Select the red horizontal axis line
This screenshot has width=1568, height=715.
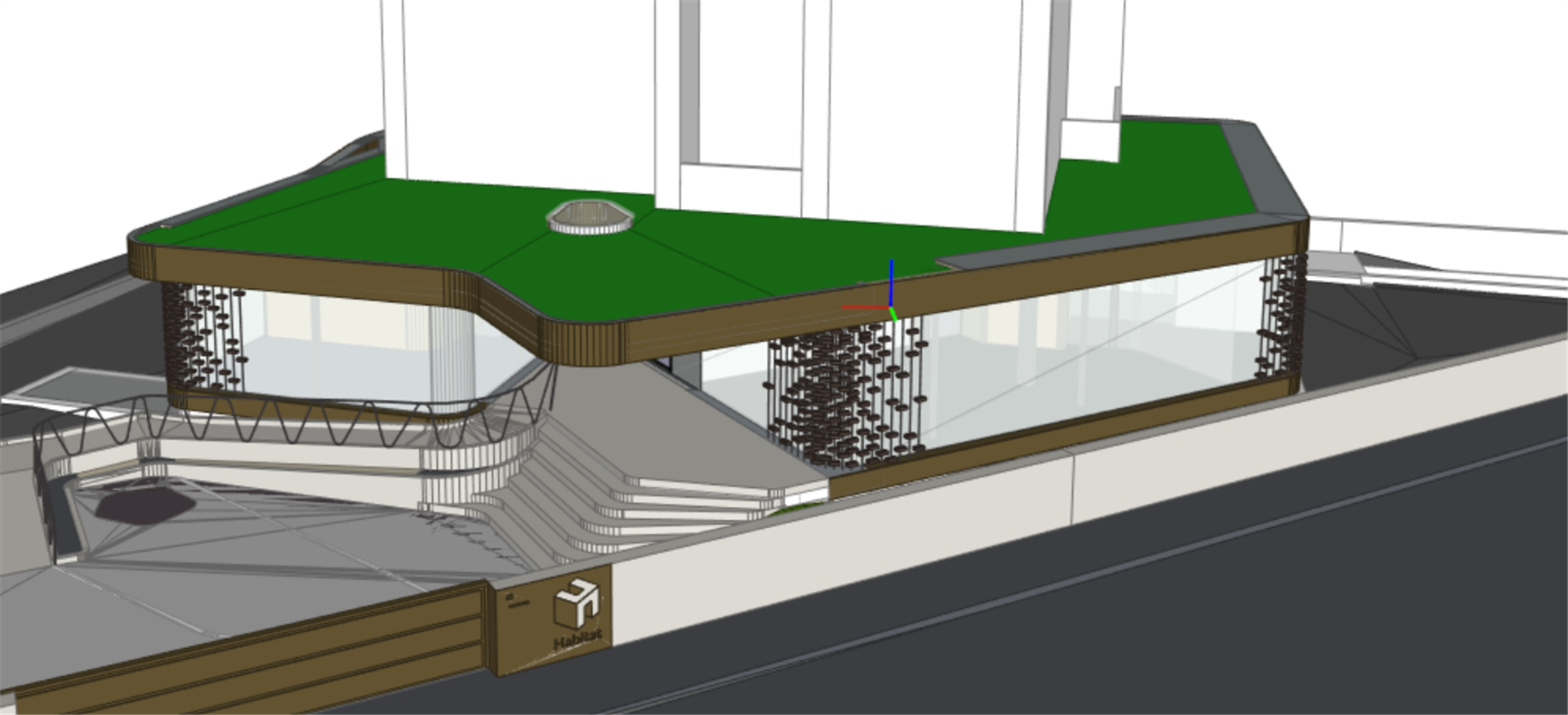coord(864,308)
